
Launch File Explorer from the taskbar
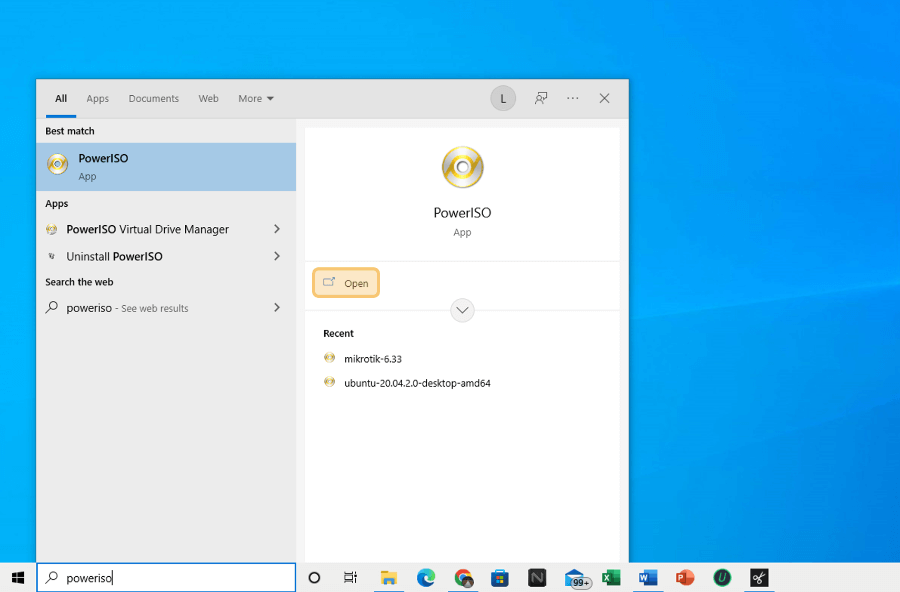pyautogui.click(x=389, y=578)
